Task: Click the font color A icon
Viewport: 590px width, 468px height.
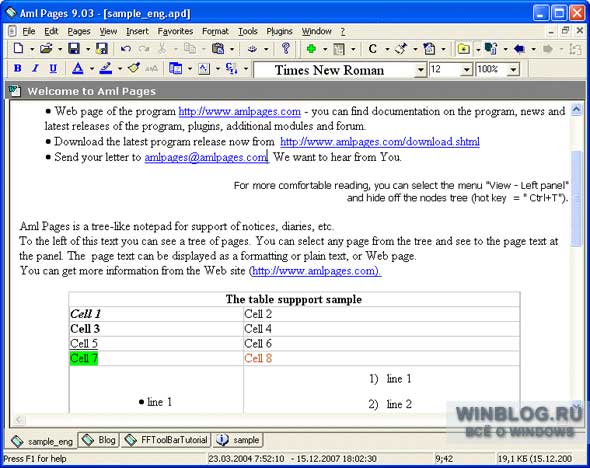Action: pos(78,68)
